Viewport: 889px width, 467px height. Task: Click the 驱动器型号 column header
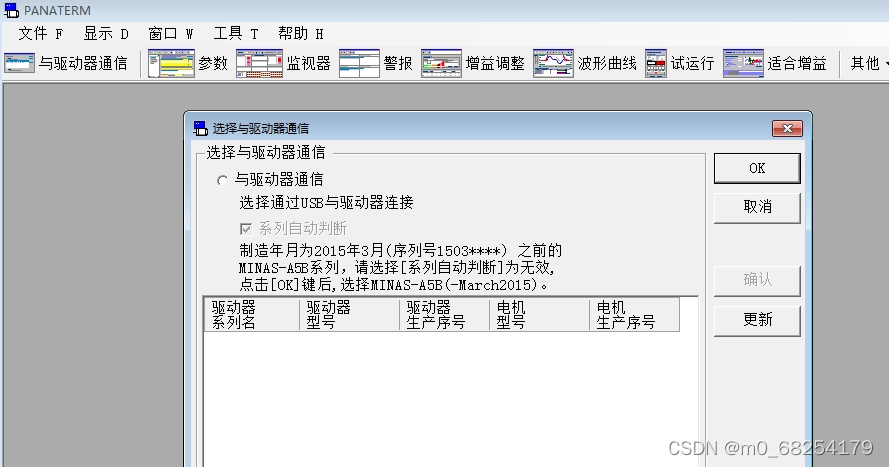(349, 315)
